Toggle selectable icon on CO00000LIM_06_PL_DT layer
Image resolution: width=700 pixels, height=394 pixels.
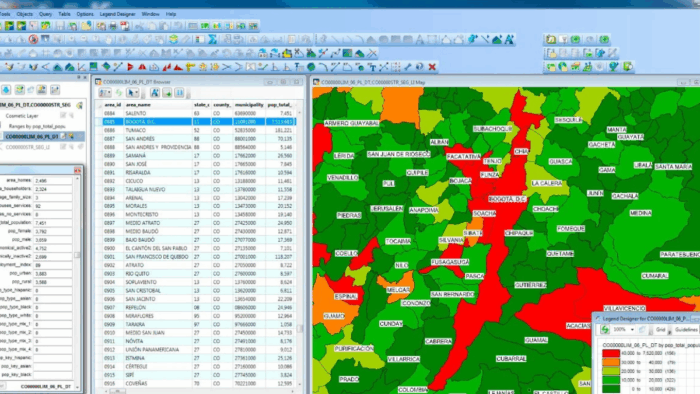[71, 136]
